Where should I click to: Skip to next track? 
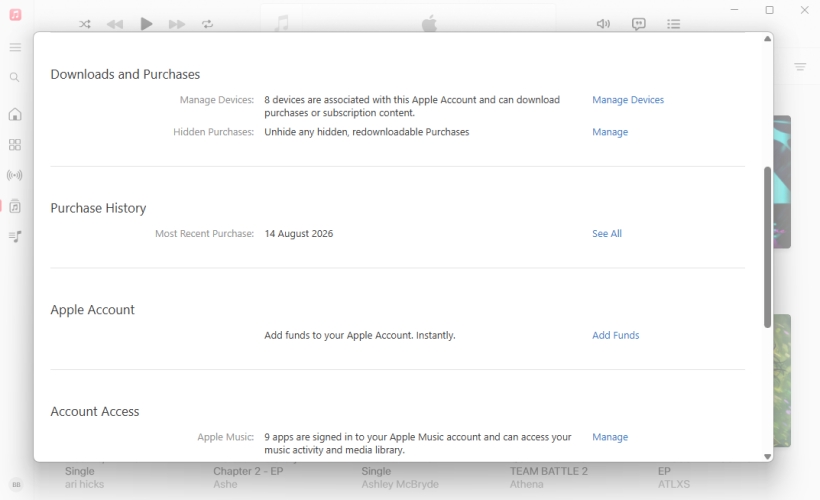[177, 24]
